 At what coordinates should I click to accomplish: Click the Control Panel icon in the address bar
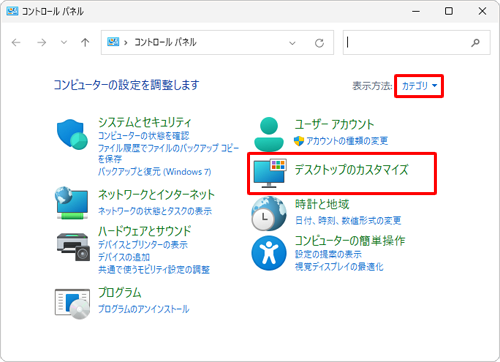pos(113,42)
